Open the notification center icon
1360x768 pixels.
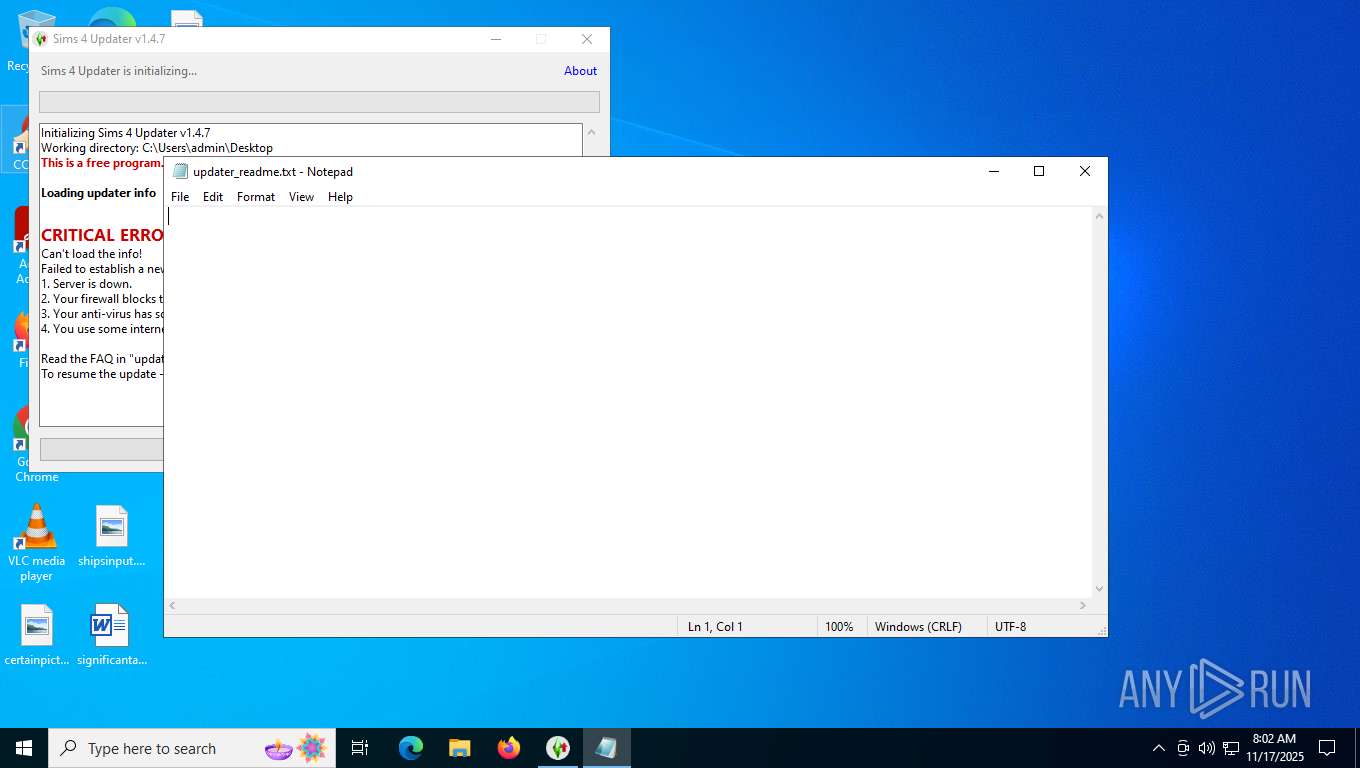(1327, 748)
